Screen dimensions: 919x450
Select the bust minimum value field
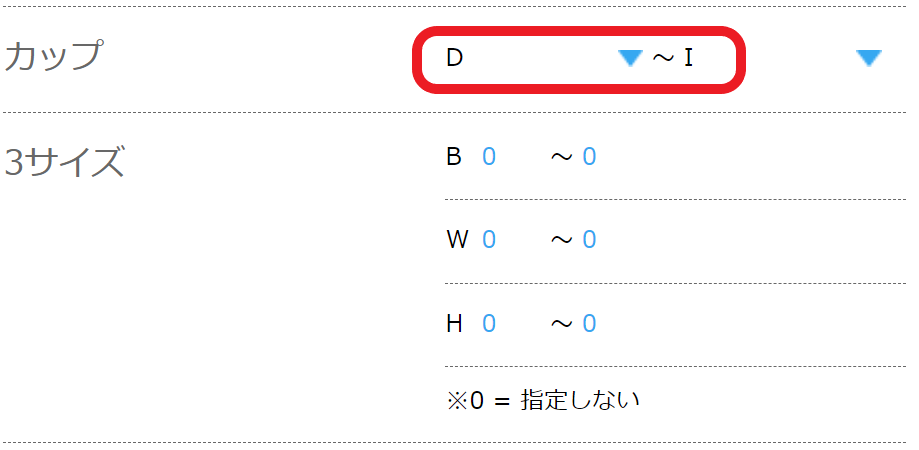pyautogui.click(x=489, y=157)
